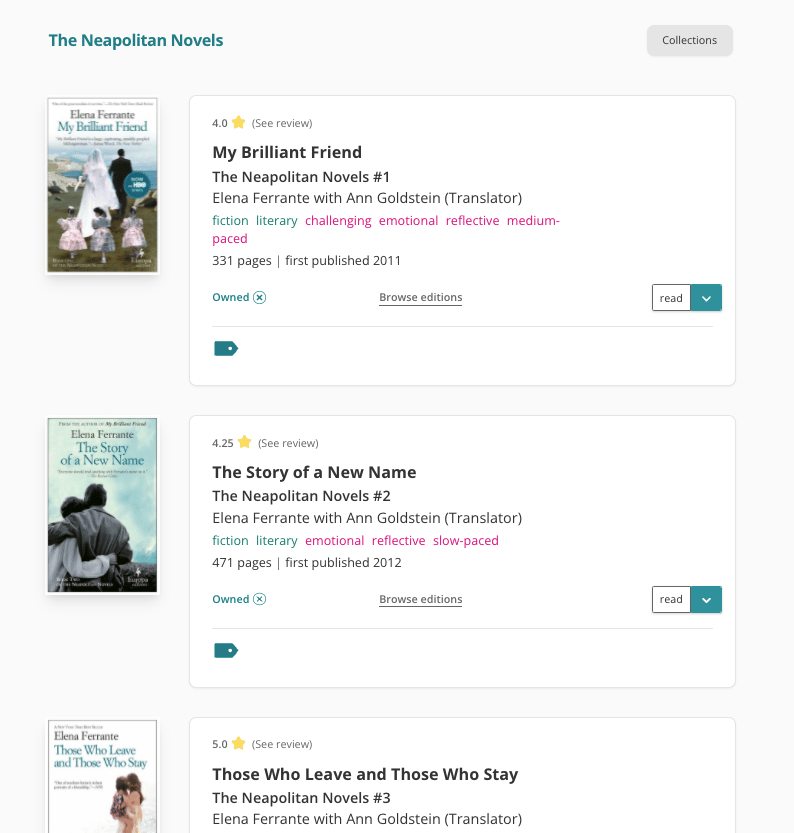Select the literary tag on The Story of a New Name
This screenshot has height=833, width=794.
[277, 541]
